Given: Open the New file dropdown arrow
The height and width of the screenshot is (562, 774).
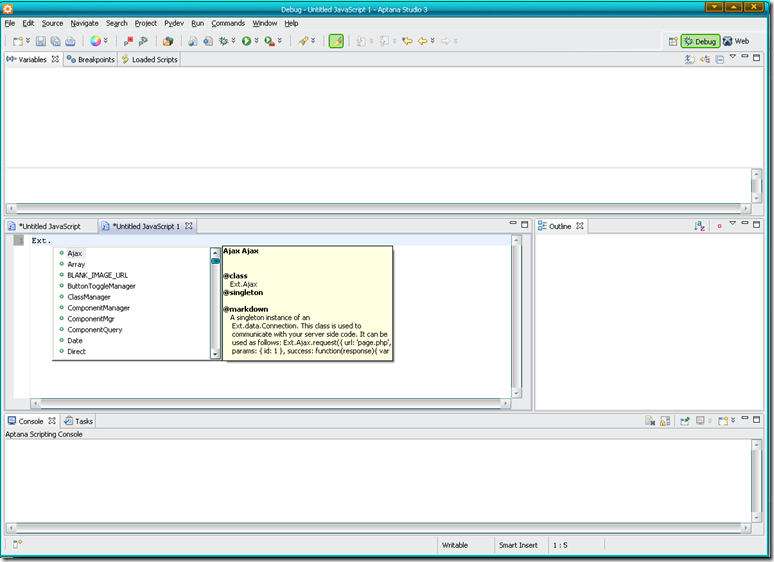Looking at the screenshot, I should click(x=28, y=41).
